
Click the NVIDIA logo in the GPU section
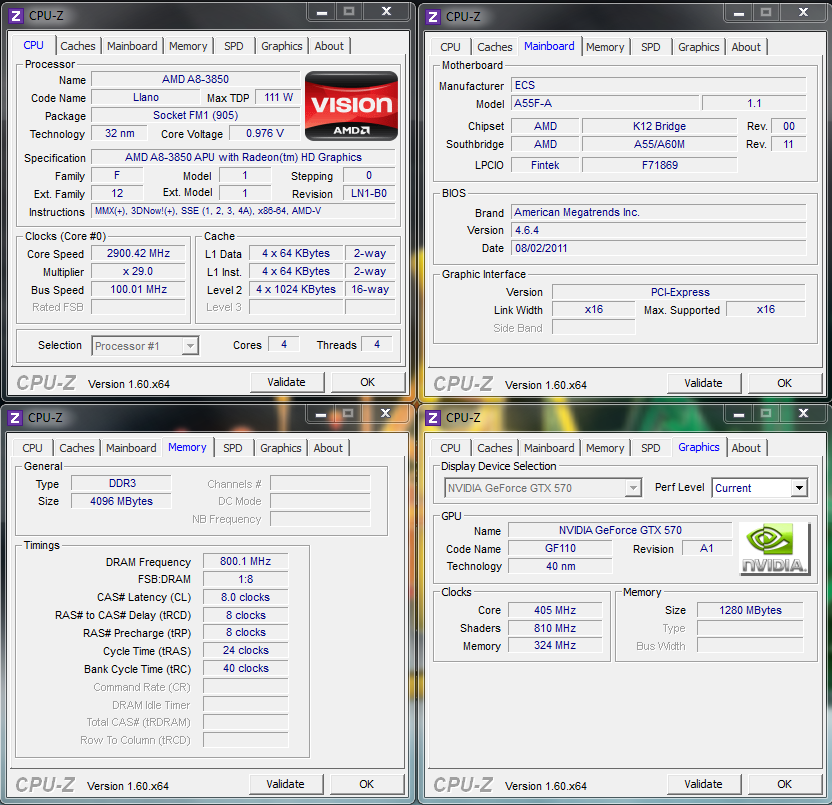[x=774, y=549]
